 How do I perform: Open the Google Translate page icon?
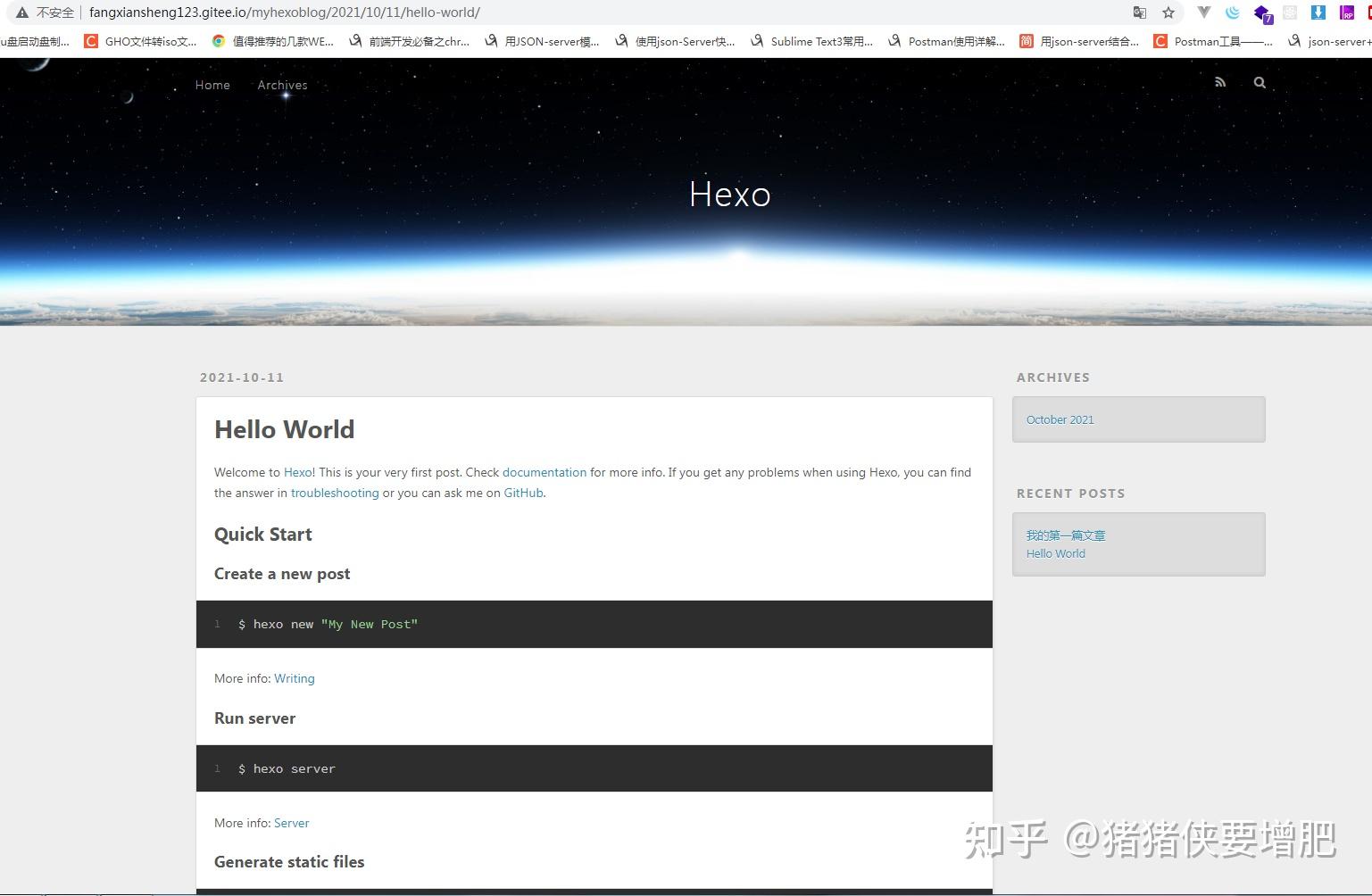coord(1139,12)
